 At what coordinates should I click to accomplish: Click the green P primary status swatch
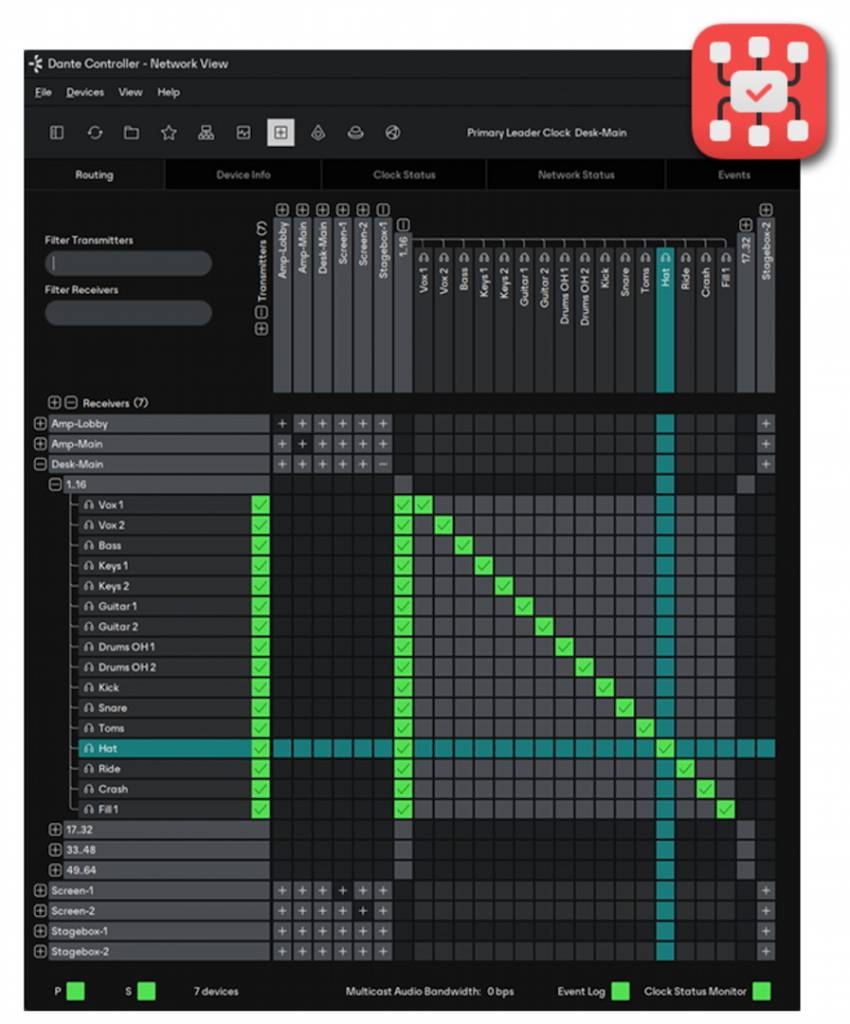point(75,991)
